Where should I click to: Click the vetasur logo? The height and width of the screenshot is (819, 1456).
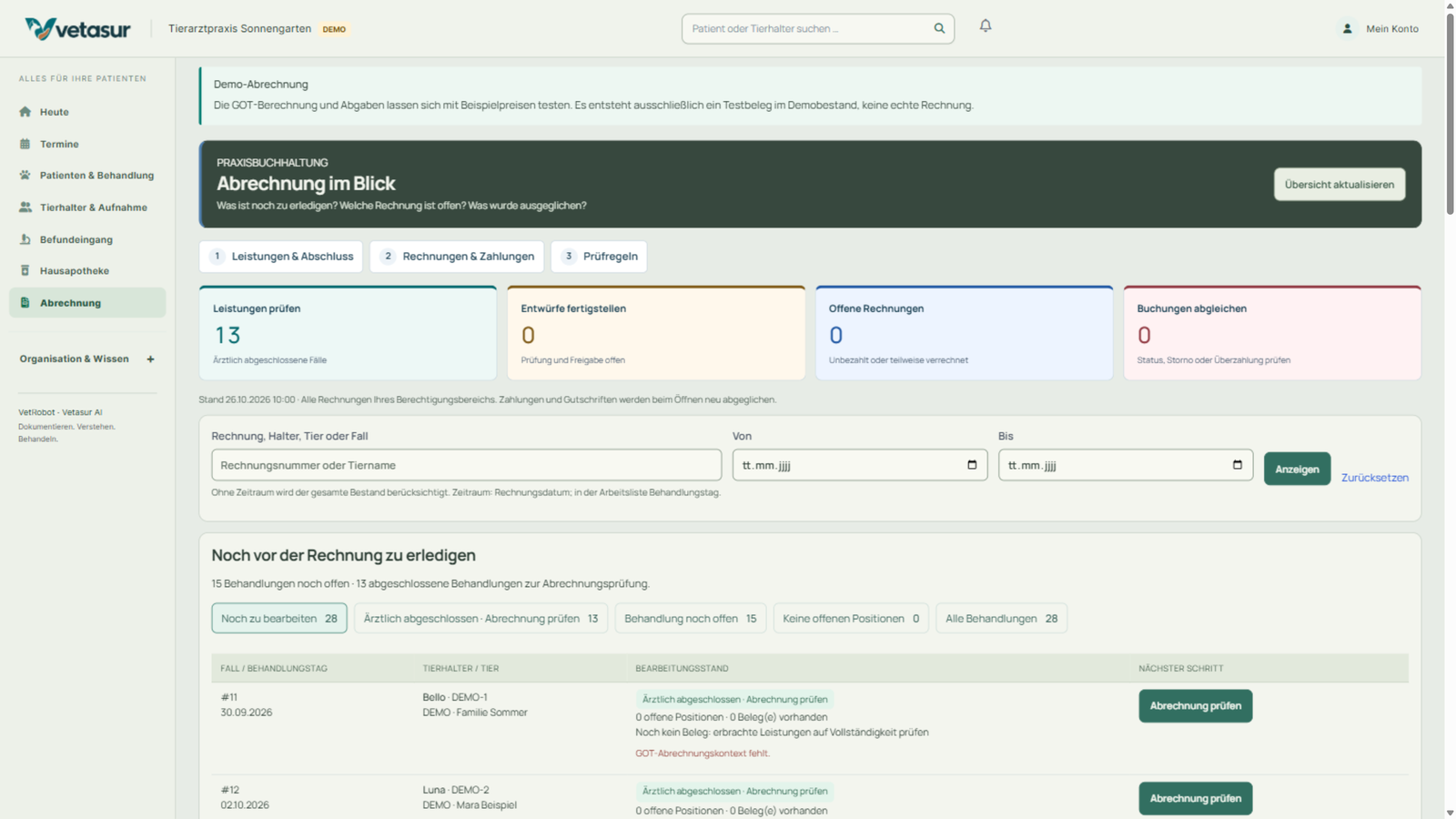pos(77,29)
